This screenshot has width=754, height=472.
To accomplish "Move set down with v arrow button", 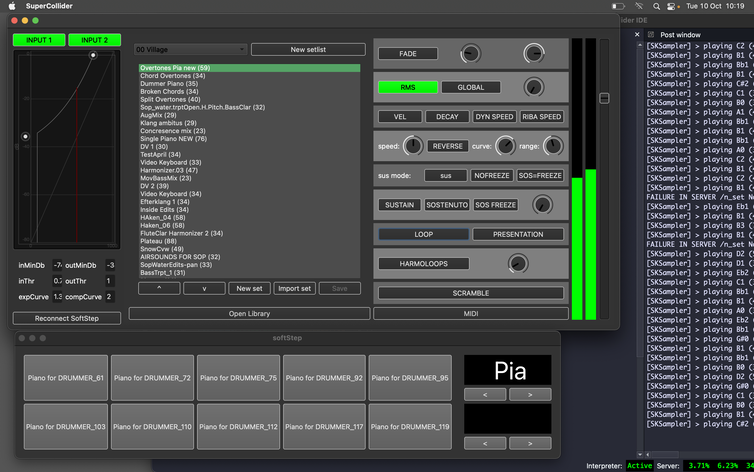I will [x=204, y=288].
